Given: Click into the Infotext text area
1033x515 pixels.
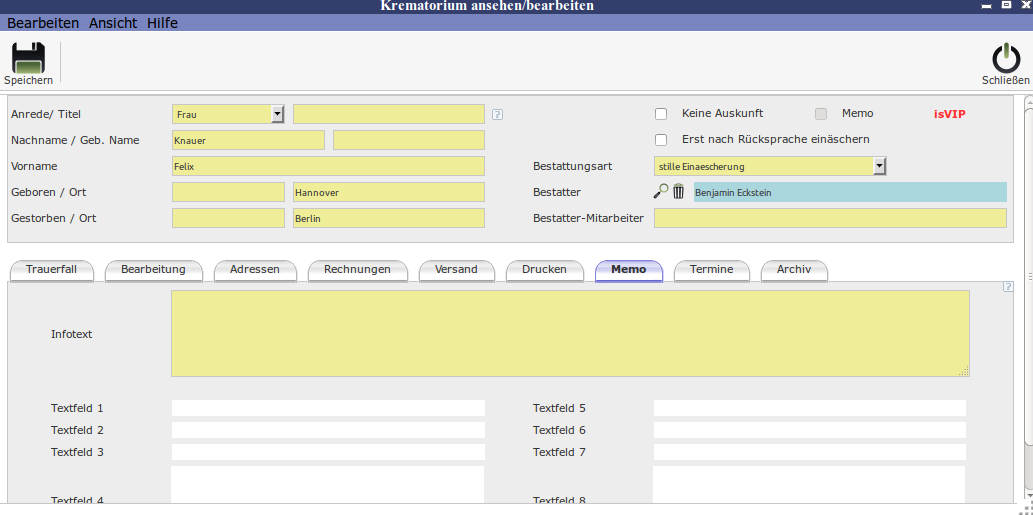Looking at the screenshot, I should pyautogui.click(x=570, y=333).
